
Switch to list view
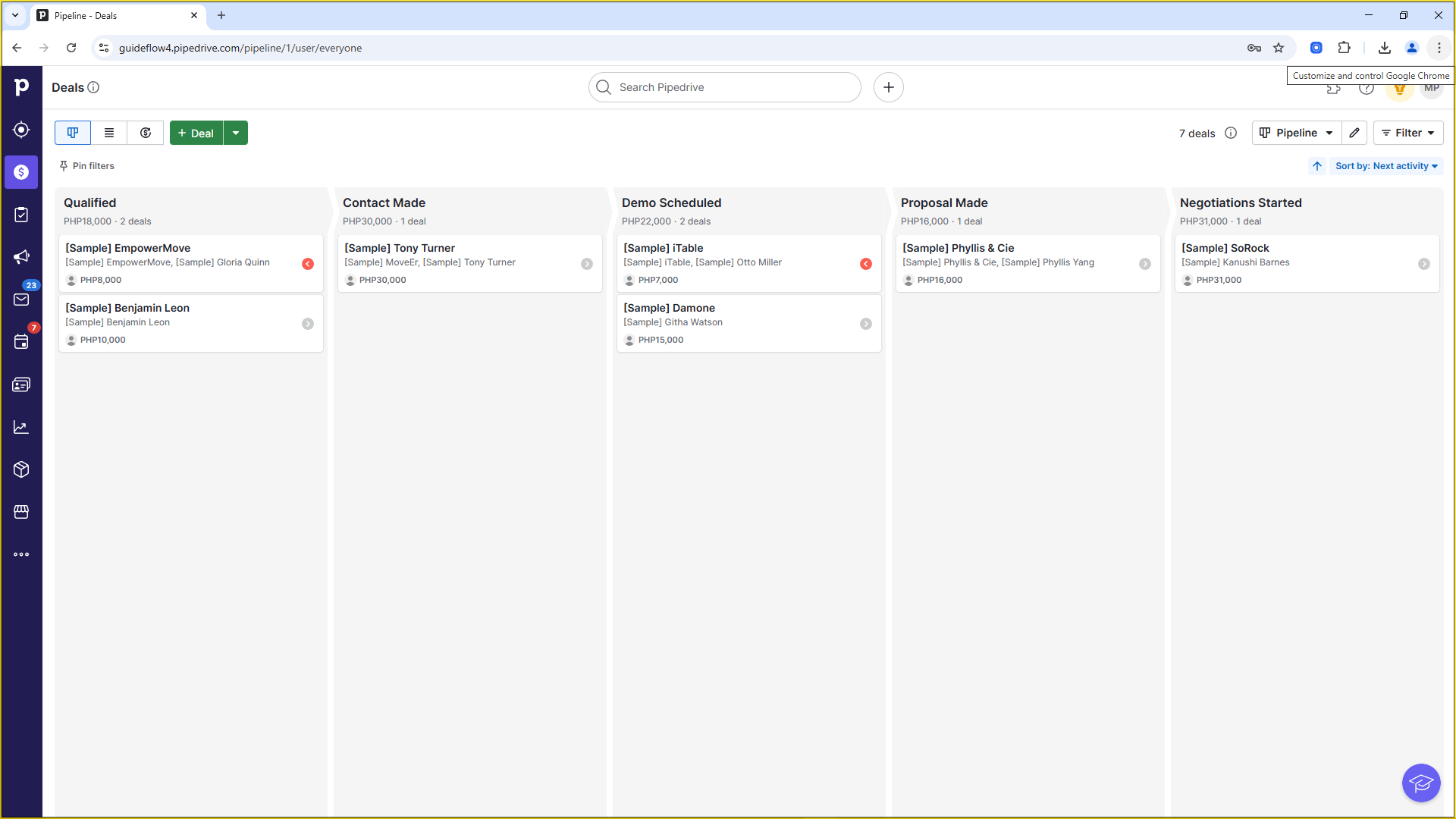click(x=109, y=133)
